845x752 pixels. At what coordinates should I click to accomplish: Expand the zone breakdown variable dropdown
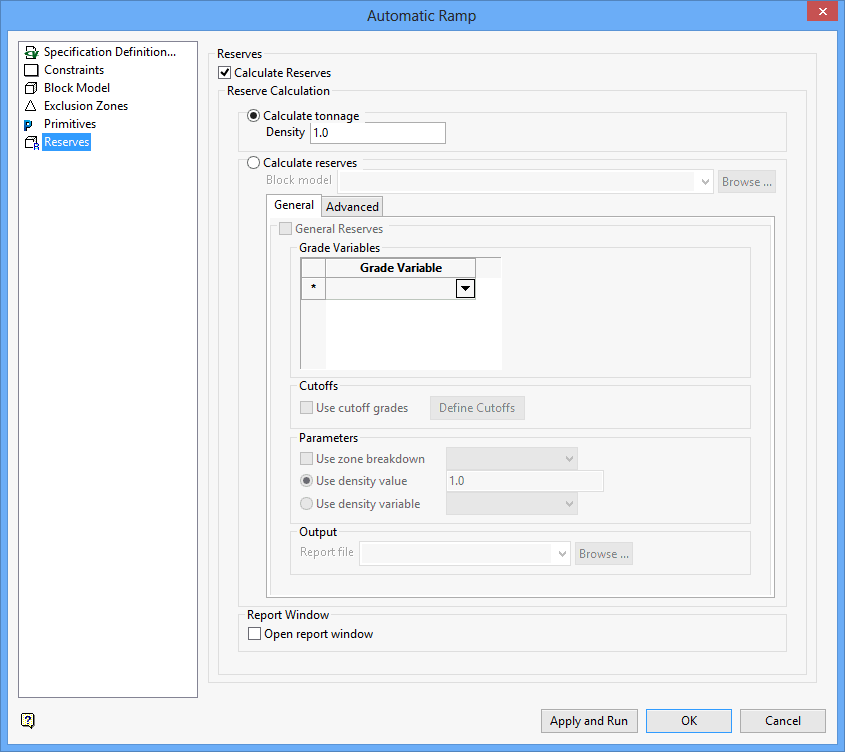(569, 459)
